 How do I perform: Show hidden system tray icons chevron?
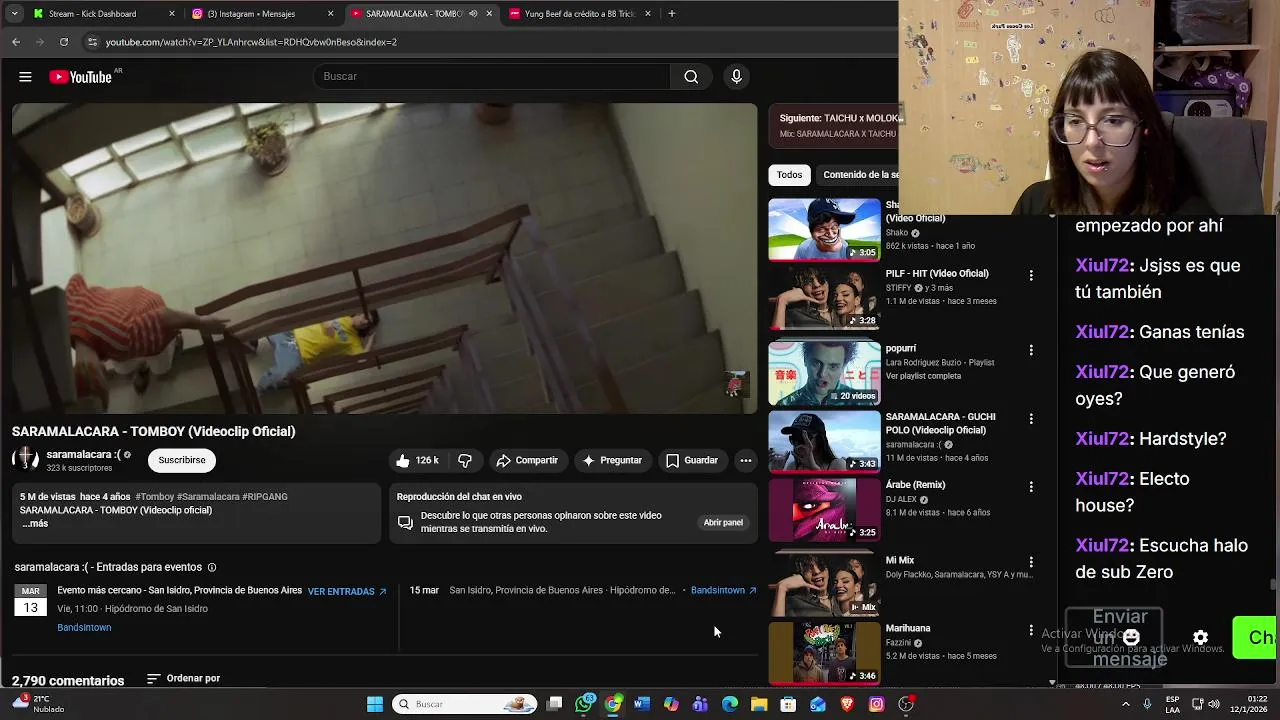1126,704
